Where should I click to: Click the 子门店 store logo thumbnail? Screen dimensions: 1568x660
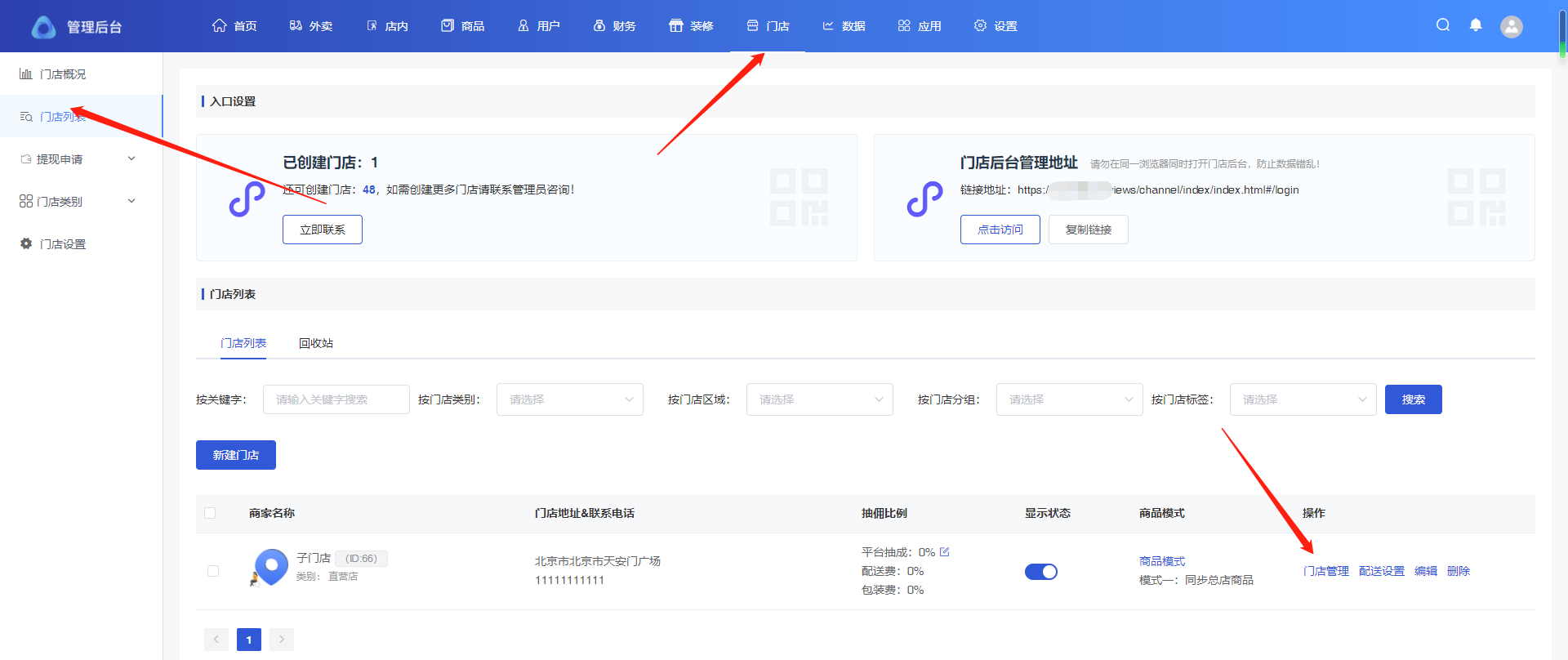coord(271,566)
